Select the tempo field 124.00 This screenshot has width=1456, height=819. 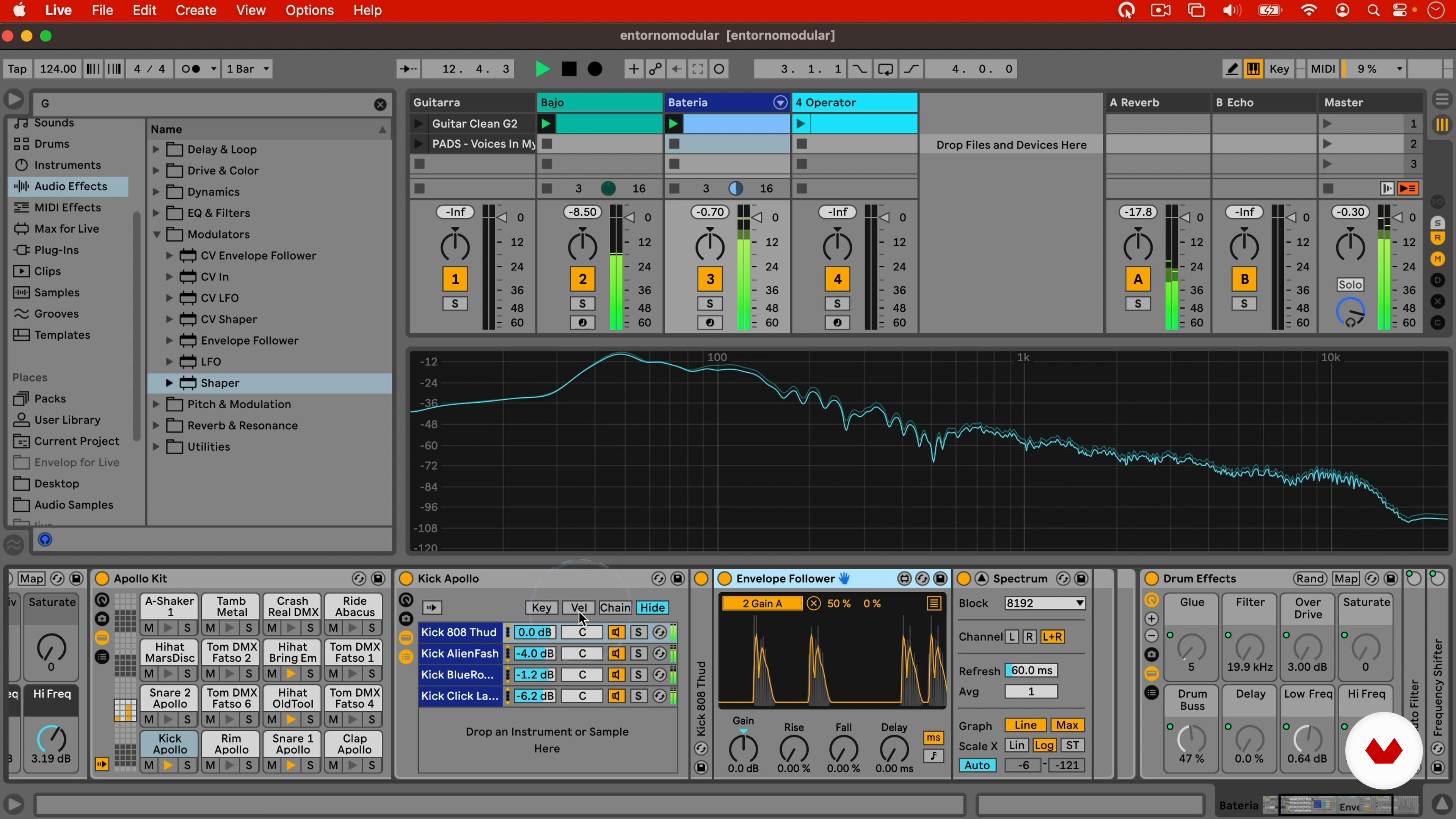(58, 69)
